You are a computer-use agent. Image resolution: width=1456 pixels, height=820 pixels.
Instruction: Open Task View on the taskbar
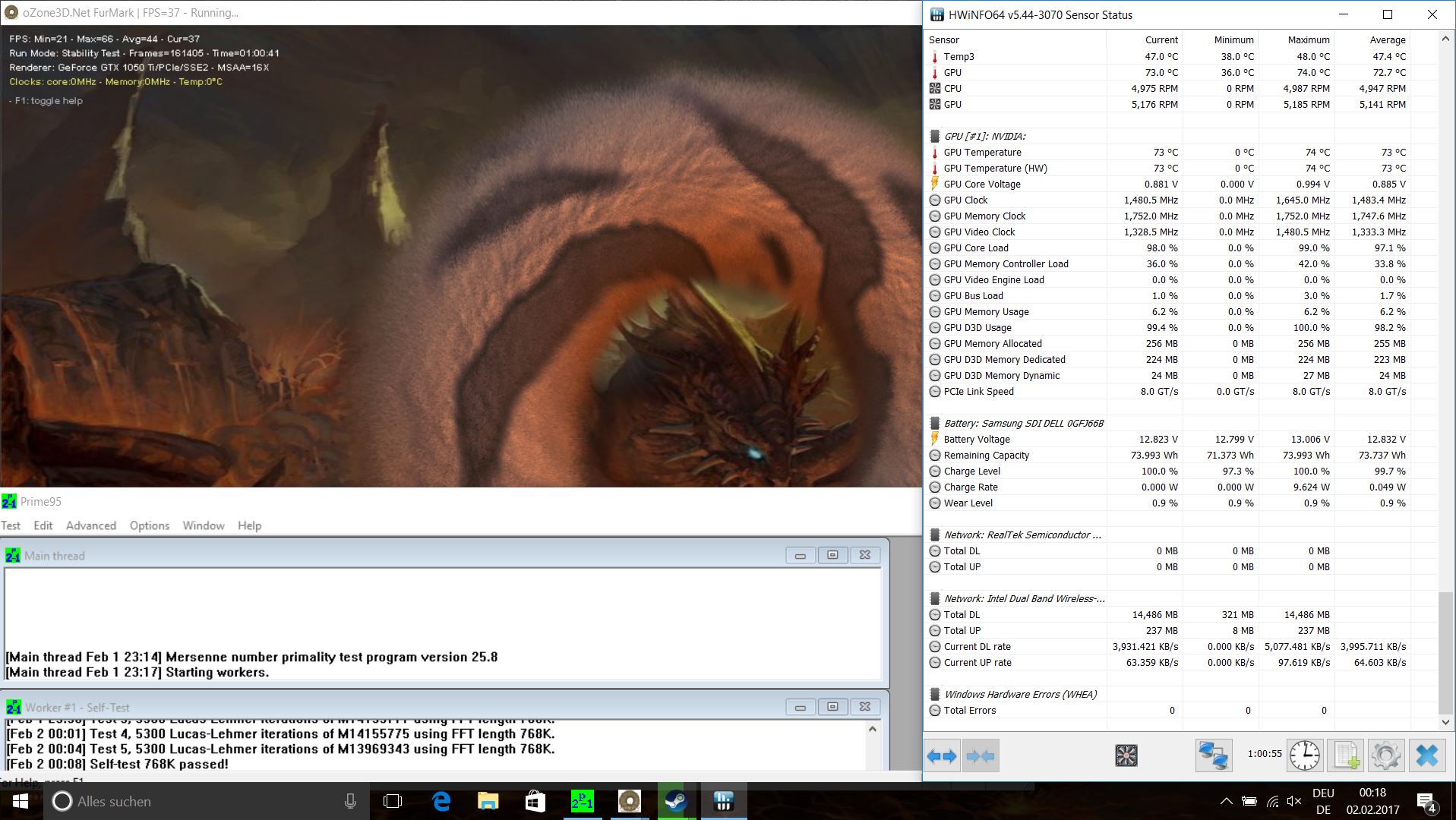pyautogui.click(x=393, y=801)
